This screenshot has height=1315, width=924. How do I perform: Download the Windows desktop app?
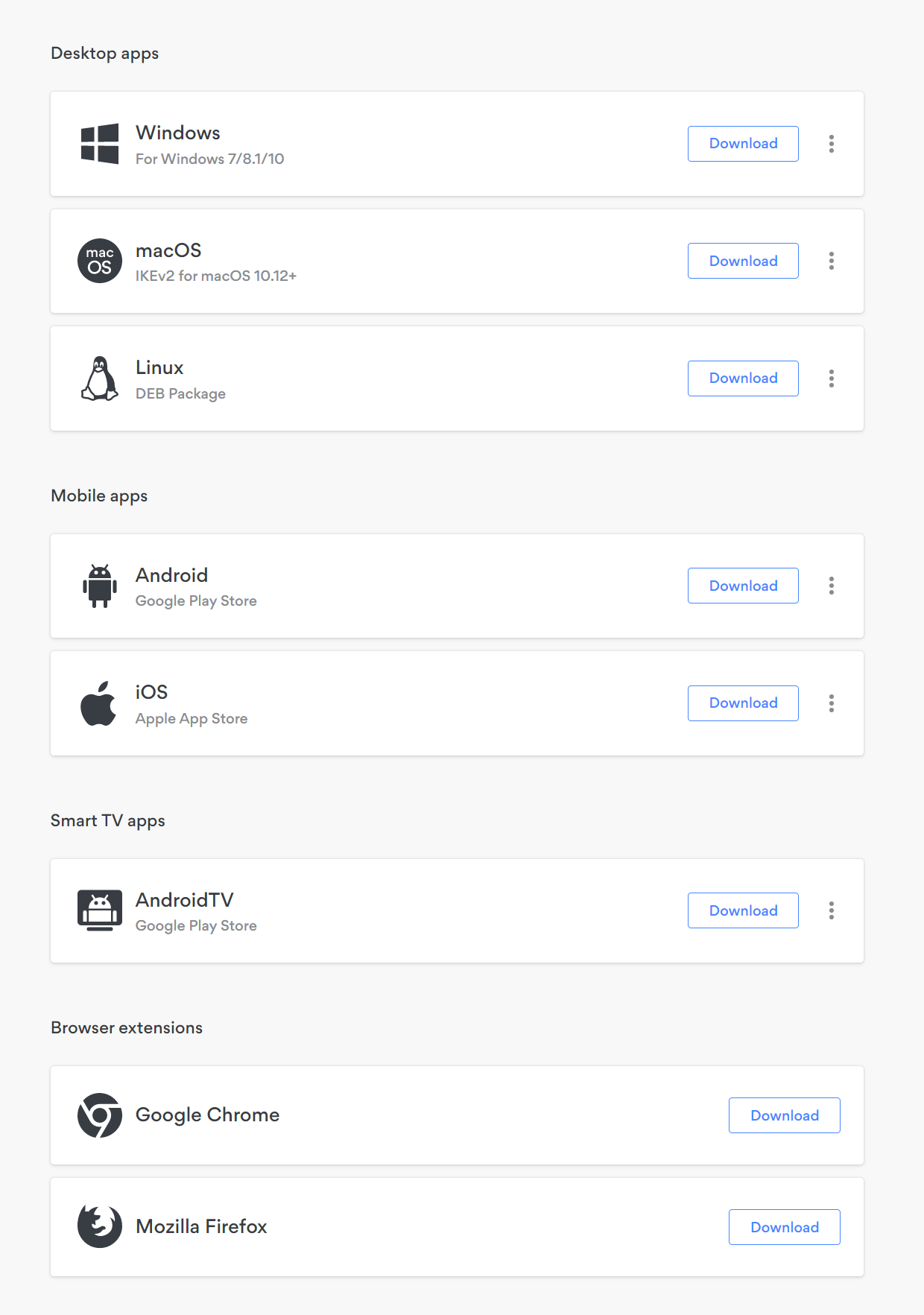coord(743,144)
